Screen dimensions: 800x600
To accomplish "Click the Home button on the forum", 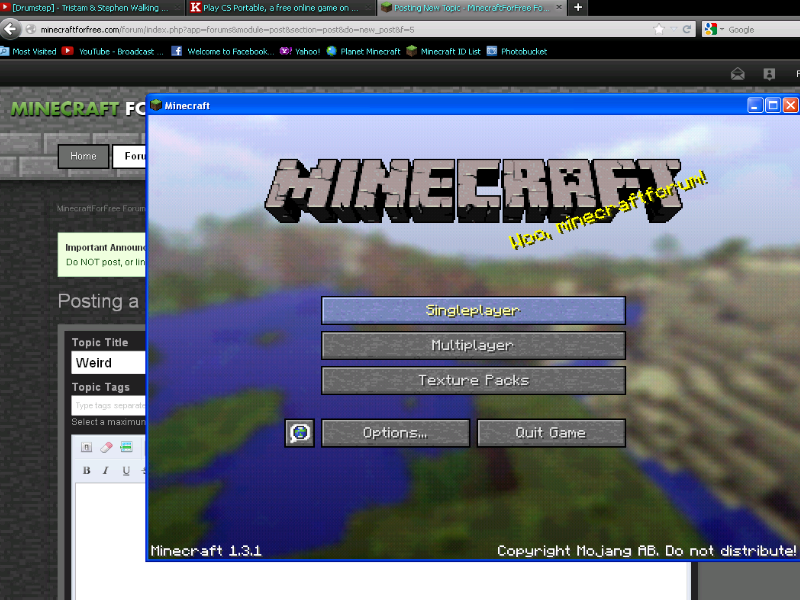I will pos(83,156).
